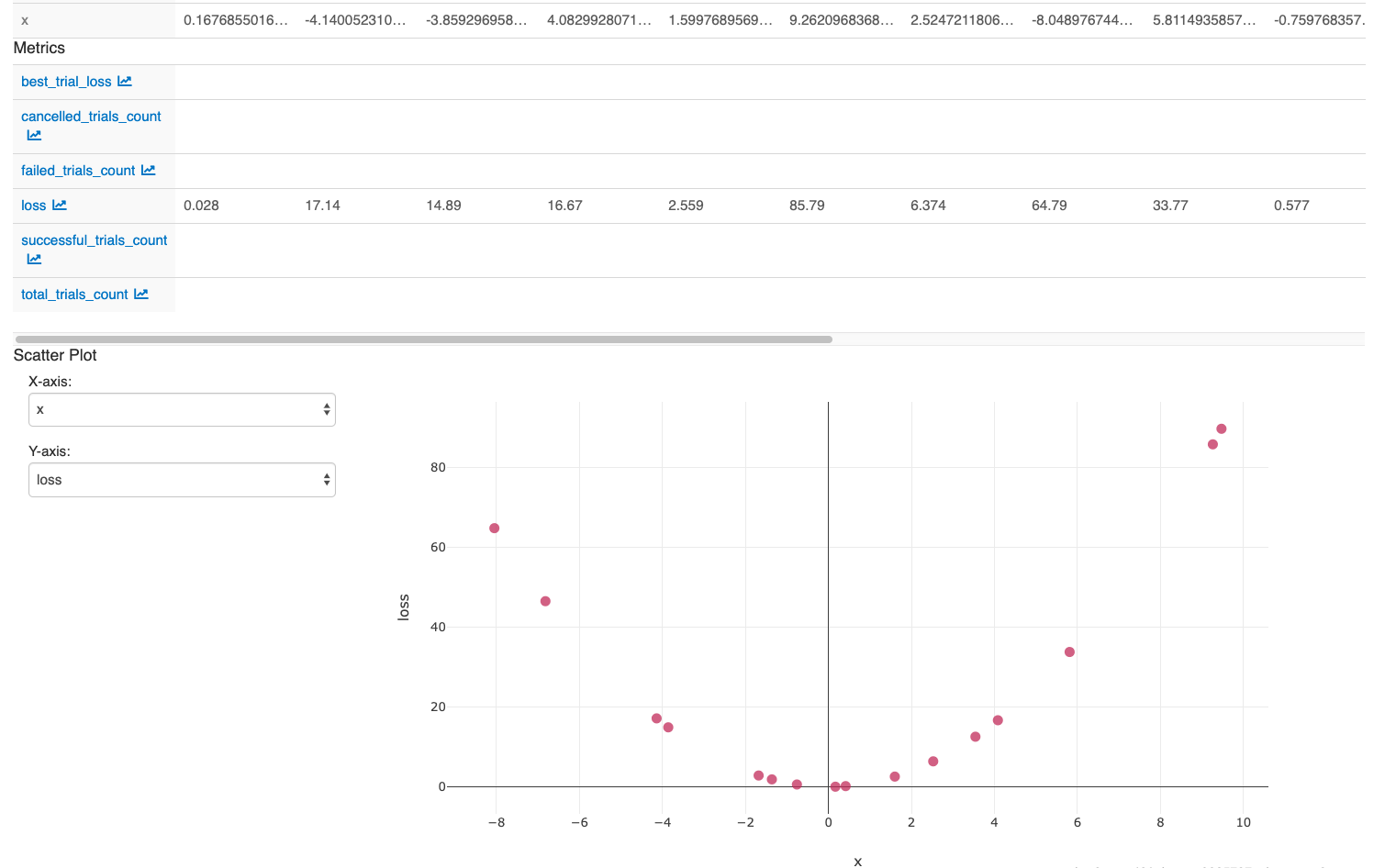Open the chart icon beside loss
Screen dimensions: 1396x868
(61, 205)
